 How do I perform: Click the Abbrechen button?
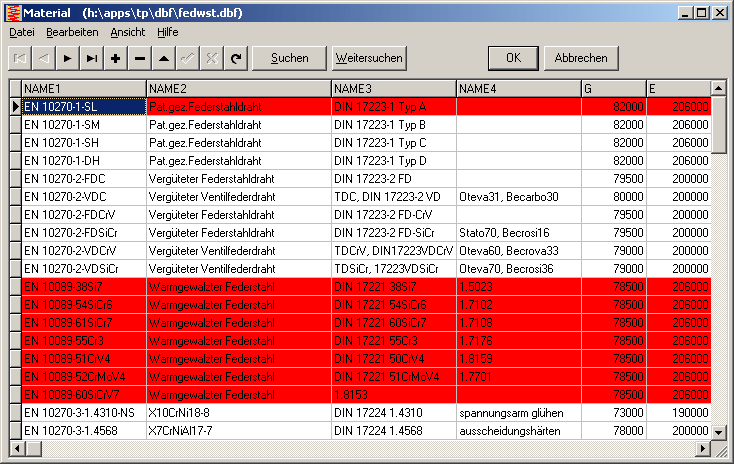(x=581, y=58)
